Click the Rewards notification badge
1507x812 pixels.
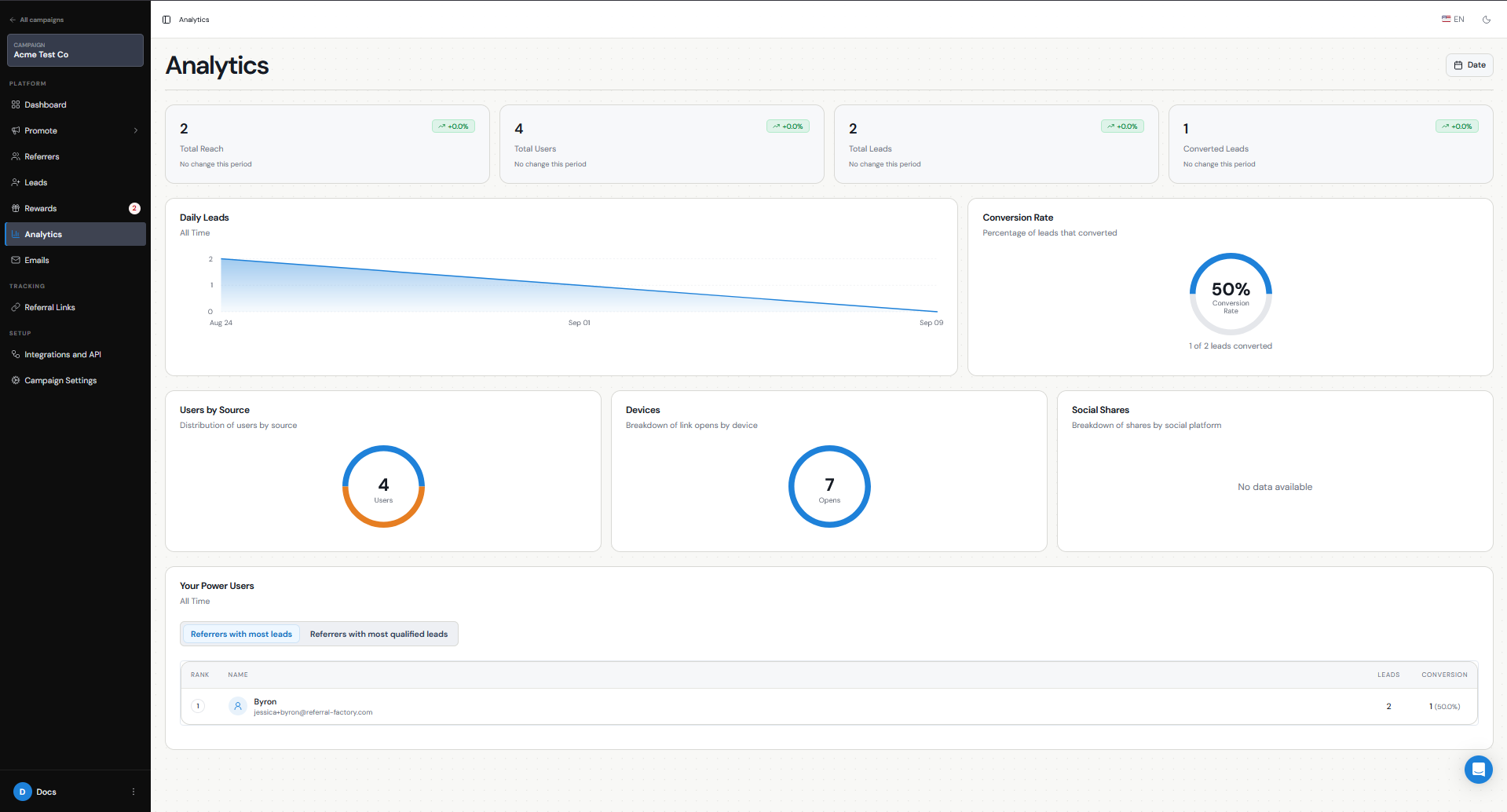[x=134, y=208]
